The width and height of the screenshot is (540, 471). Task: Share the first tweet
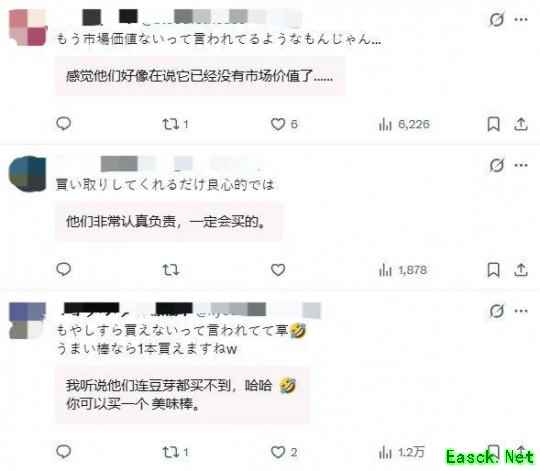coord(521,124)
